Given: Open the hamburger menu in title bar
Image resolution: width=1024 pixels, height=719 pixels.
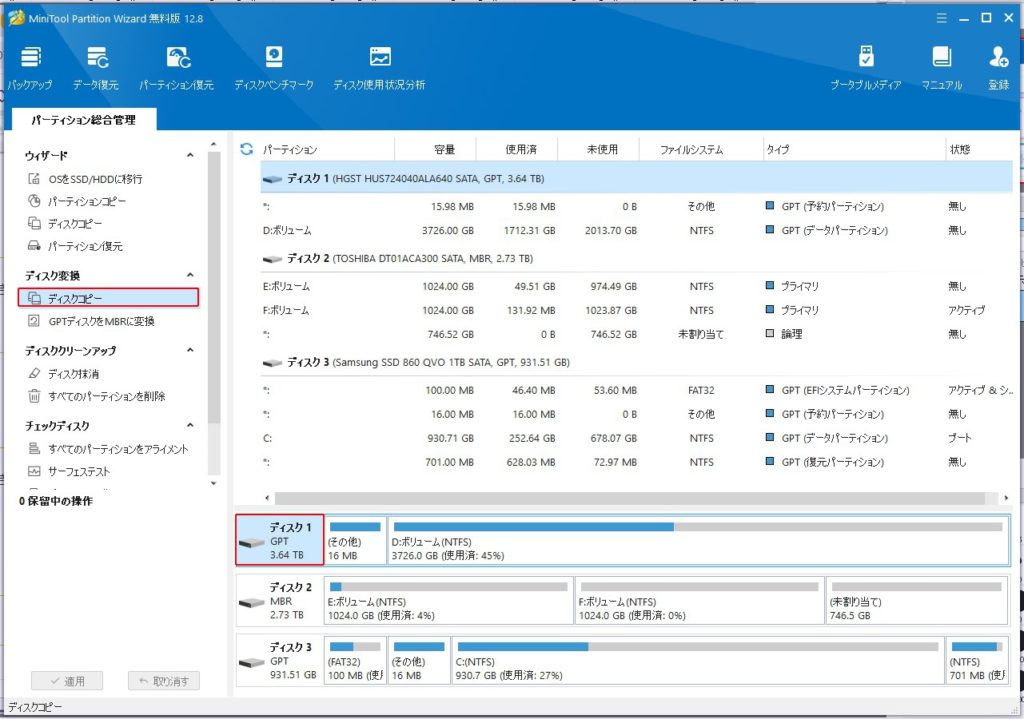Looking at the screenshot, I should [940, 17].
